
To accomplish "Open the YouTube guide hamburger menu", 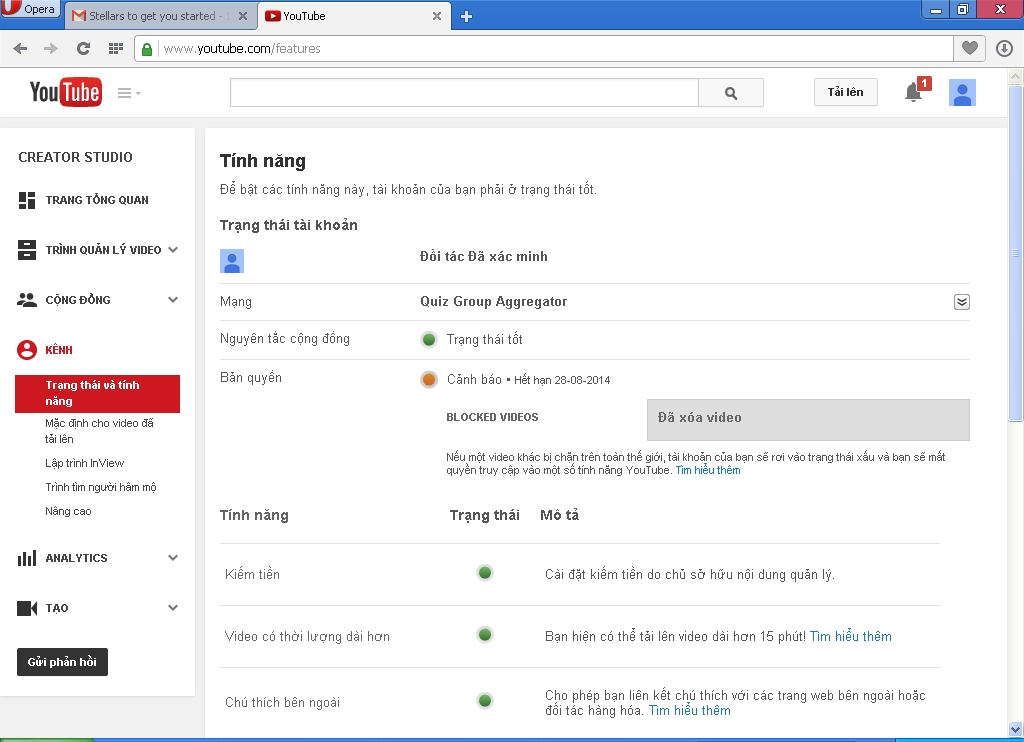I will pos(129,93).
